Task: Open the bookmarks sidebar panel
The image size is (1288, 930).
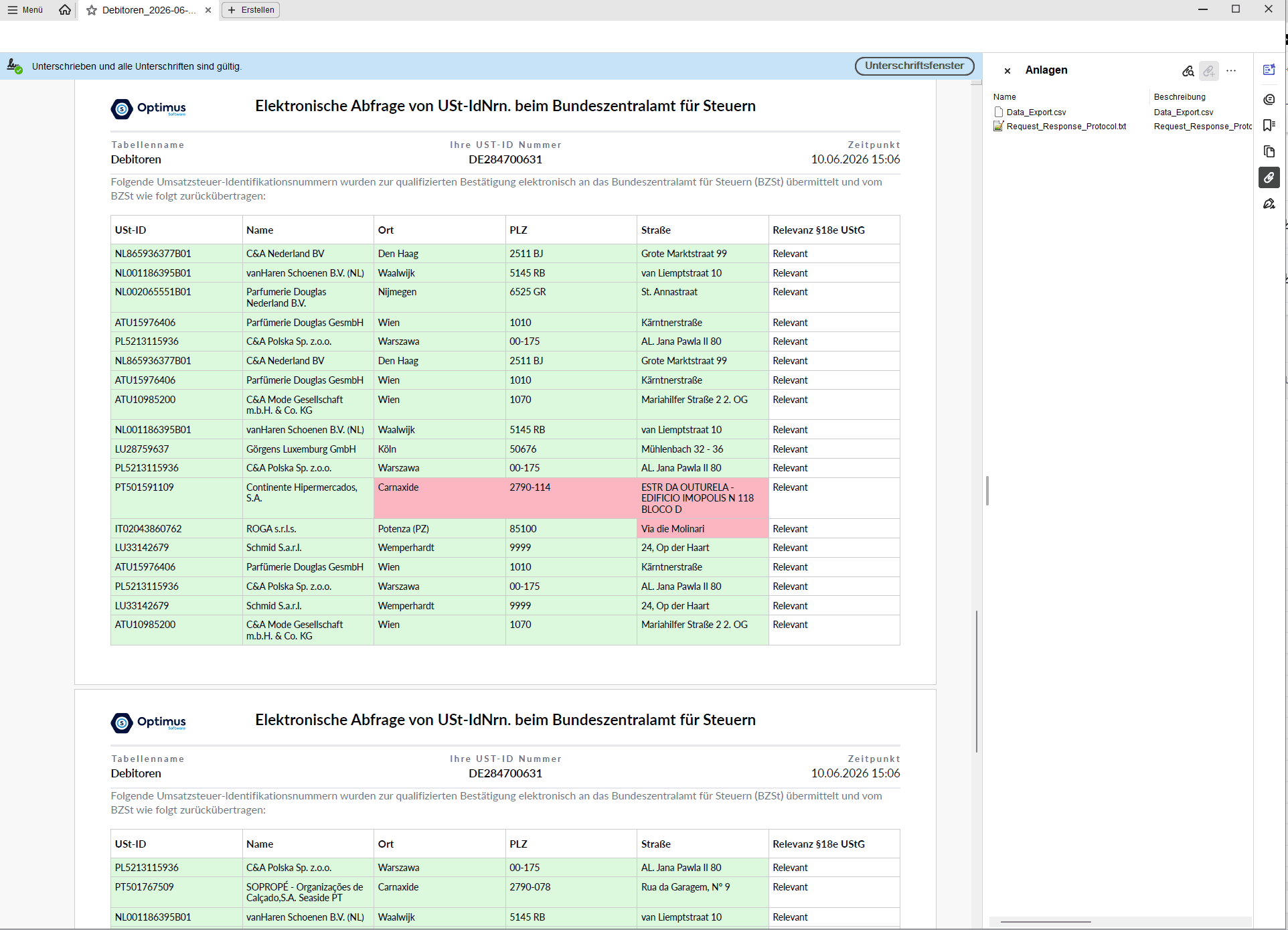Action: pyautogui.click(x=1269, y=125)
